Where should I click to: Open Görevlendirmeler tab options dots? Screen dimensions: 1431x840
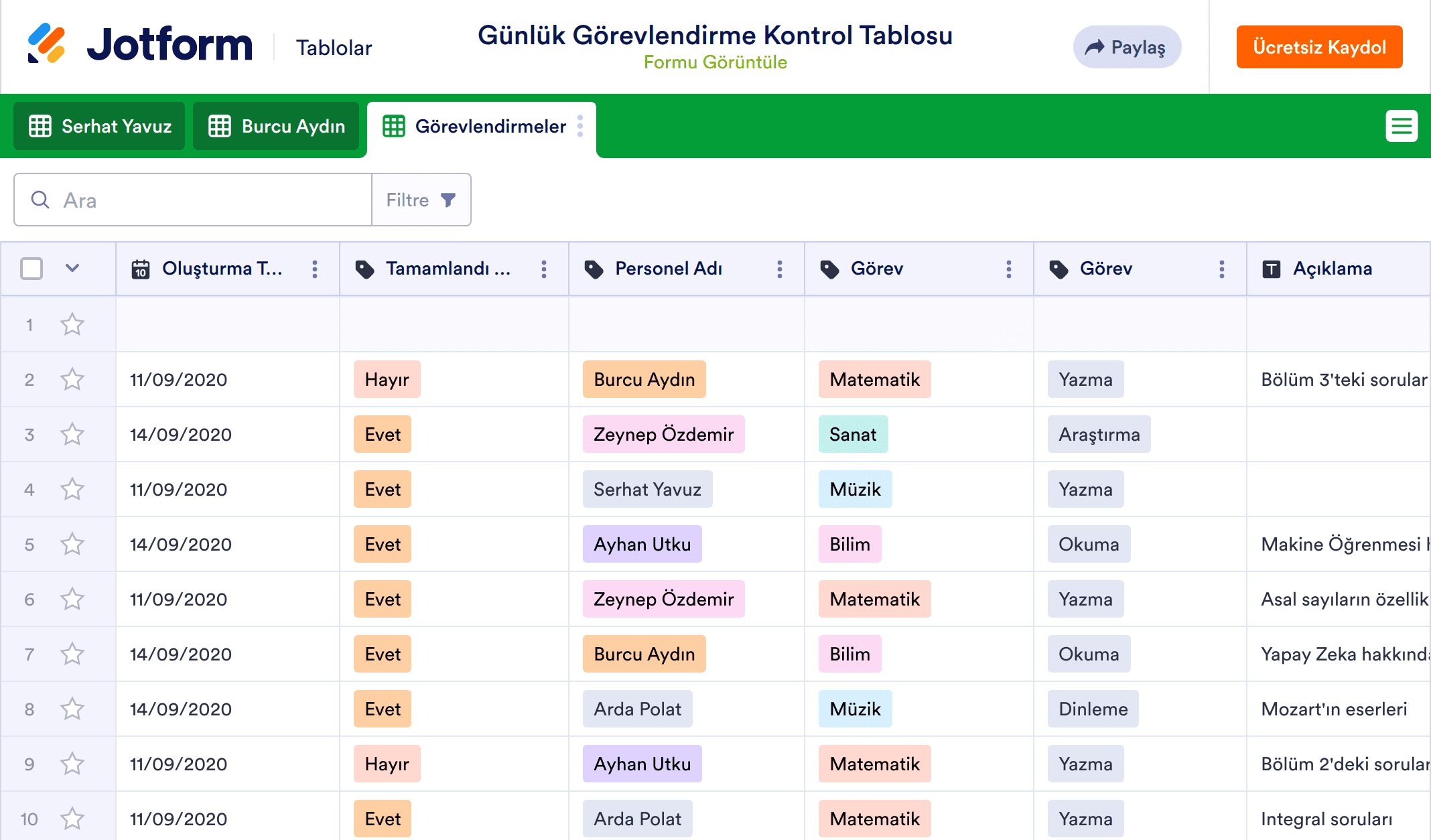click(x=580, y=126)
